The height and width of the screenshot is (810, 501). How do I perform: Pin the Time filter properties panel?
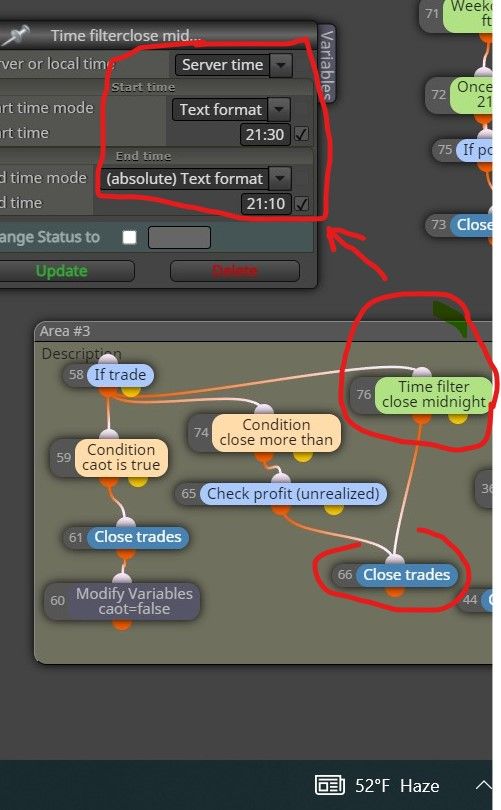coord(15,35)
